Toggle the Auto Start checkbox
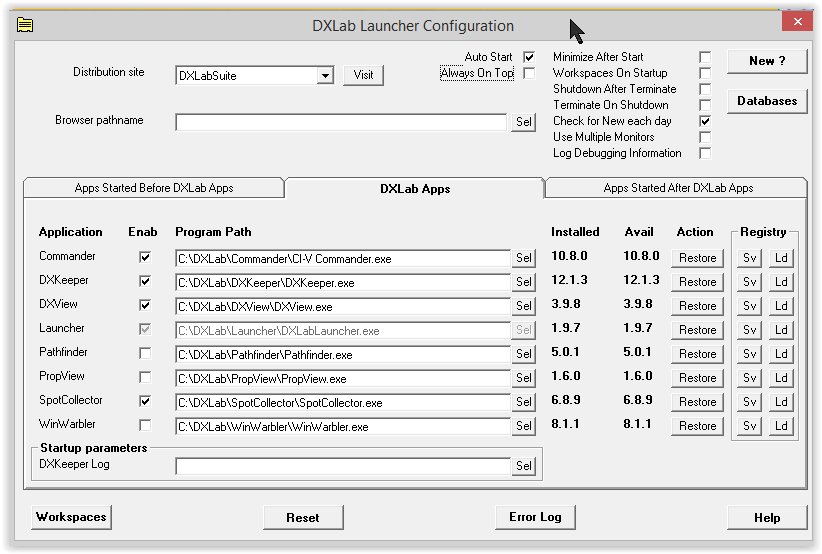This screenshot has height=554, width=822. point(529,57)
